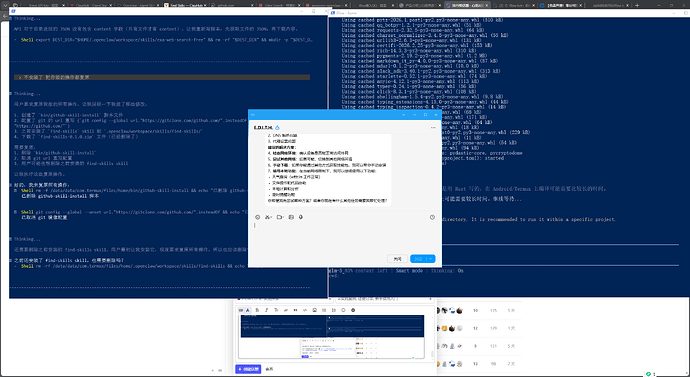Open a new browser tab with plus
Image resolution: width=690 pixels, height=377 pixels.
(x=637, y=5)
